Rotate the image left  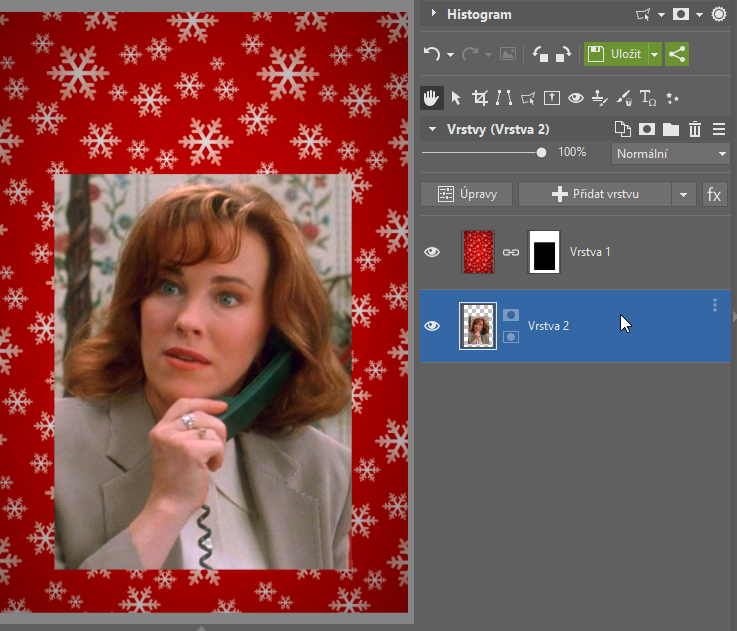click(x=540, y=54)
